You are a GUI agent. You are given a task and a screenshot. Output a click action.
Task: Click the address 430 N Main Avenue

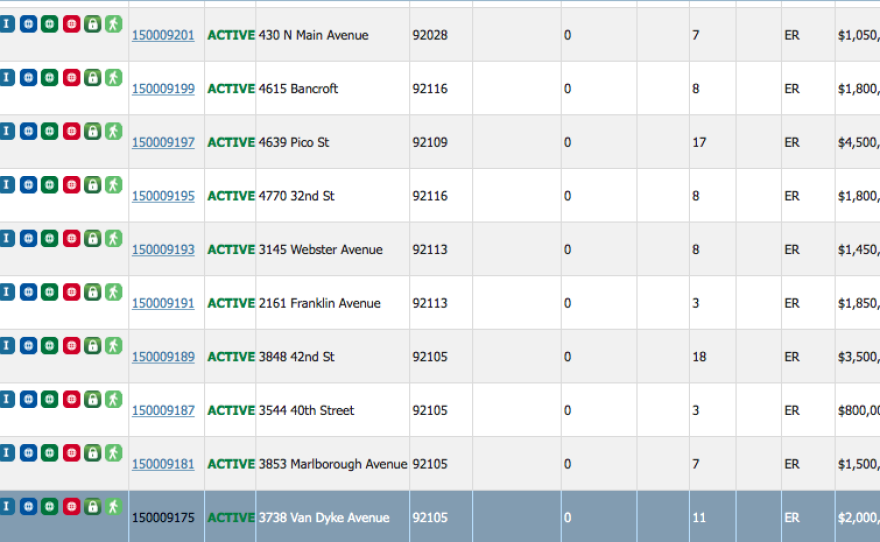pos(314,35)
